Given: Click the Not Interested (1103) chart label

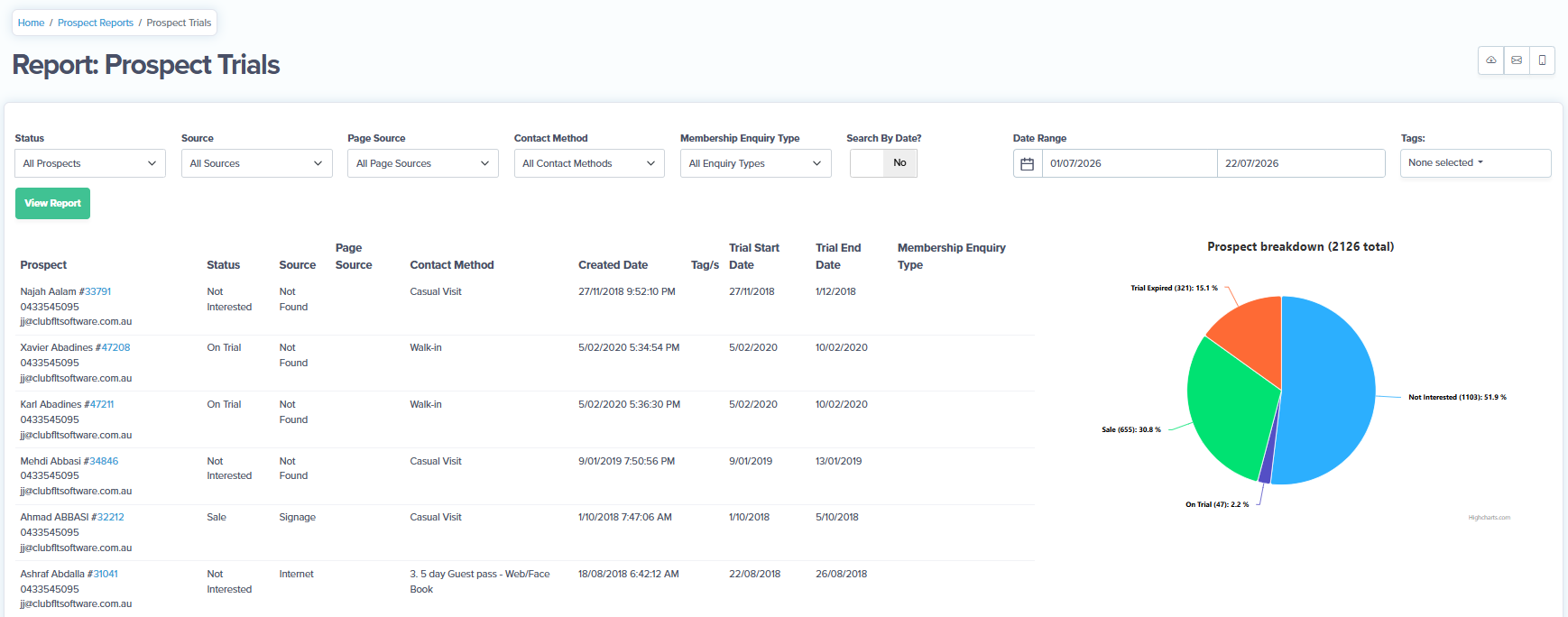Looking at the screenshot, I should (1457, 397).
